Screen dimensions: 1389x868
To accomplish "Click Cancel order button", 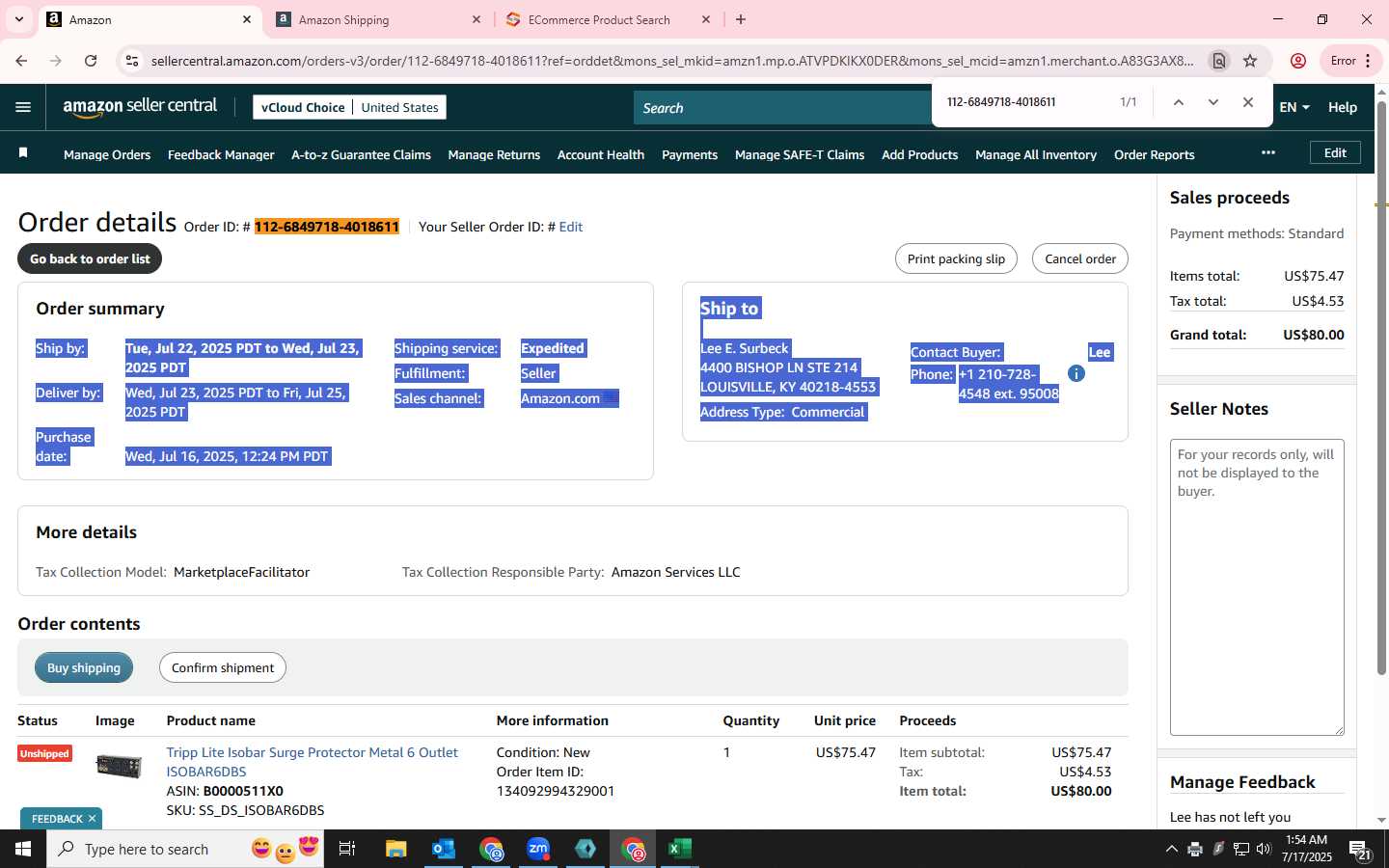I will pyautogui.click(x=1080, y=258).
